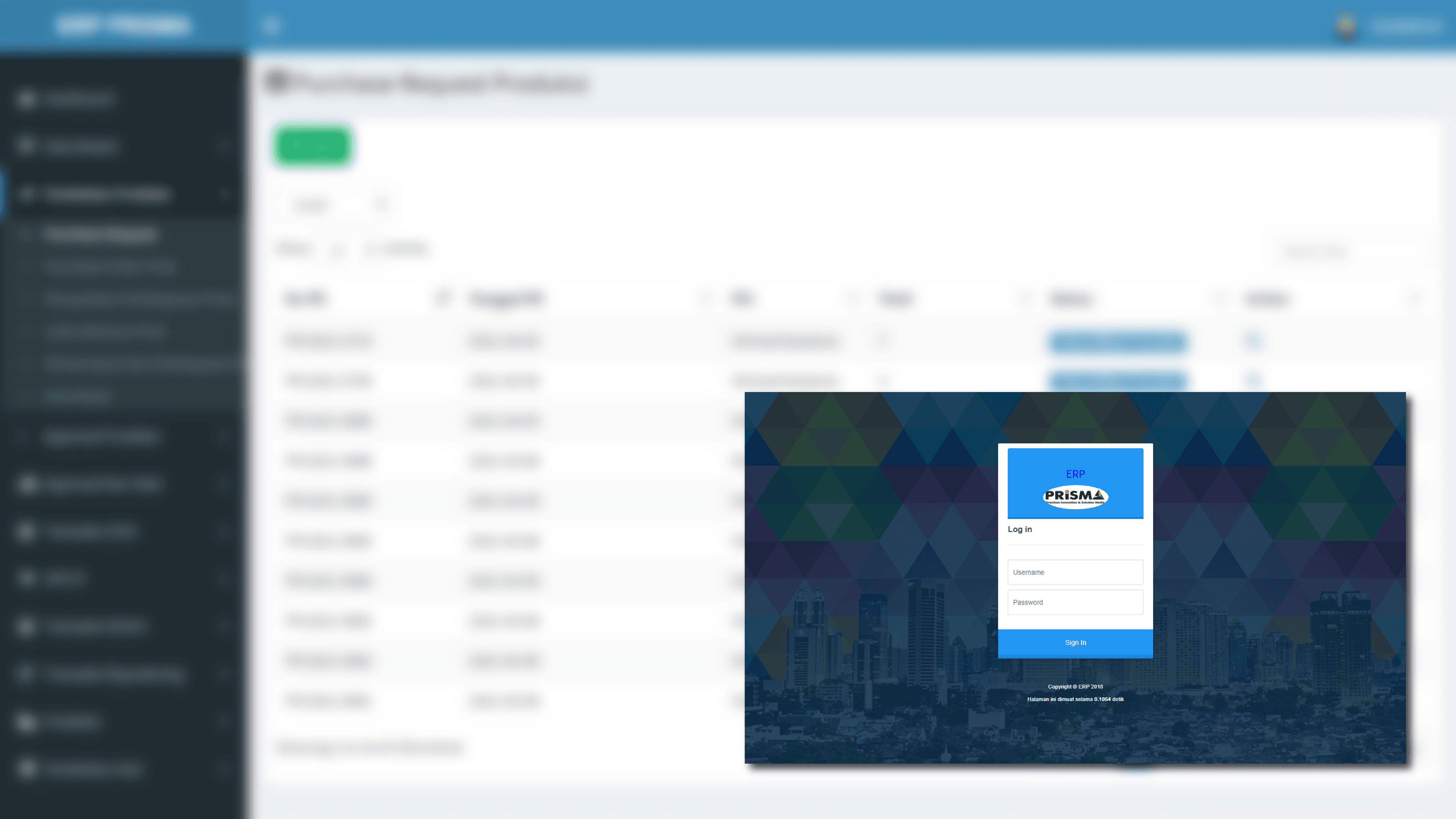The width and height of the screenshot is (1456, 819).
Task: Click the highlighted active module icon in sidebar
Action: 28,194
